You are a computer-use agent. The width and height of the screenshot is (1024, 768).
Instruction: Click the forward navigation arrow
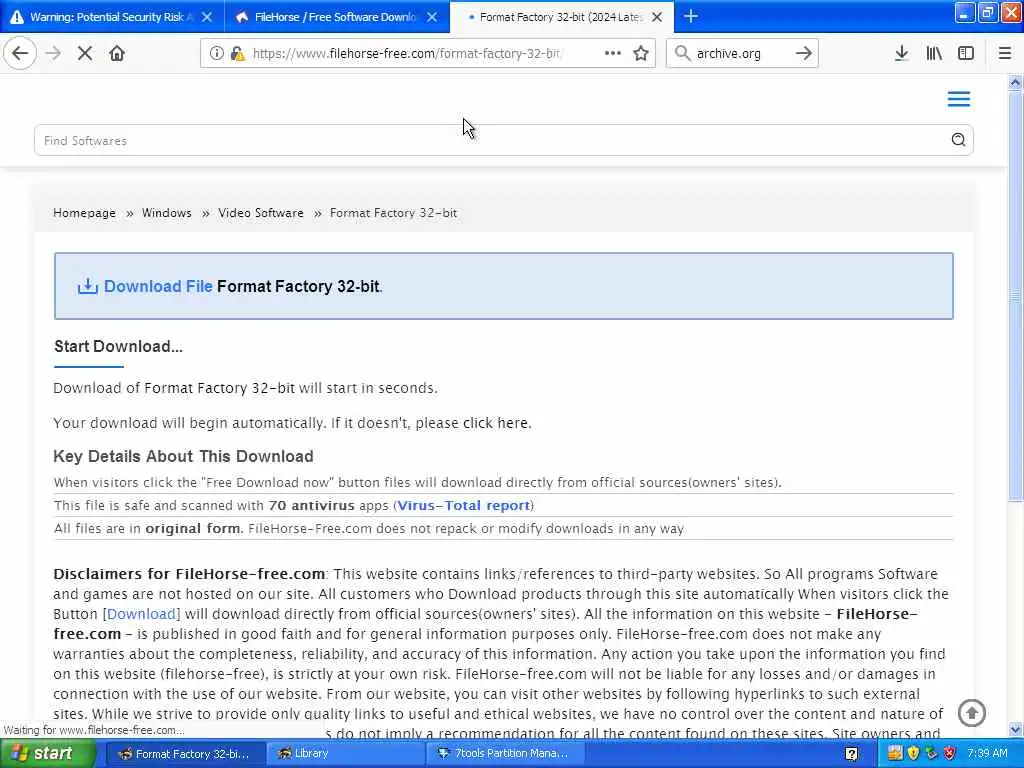(x=53, y=54)
